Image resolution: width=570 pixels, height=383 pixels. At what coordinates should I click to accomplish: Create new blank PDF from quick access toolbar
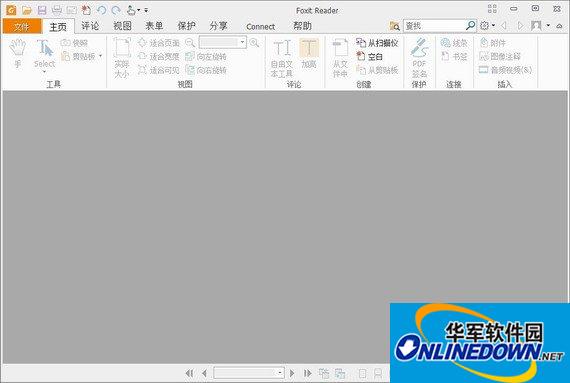tap(86, 10)
